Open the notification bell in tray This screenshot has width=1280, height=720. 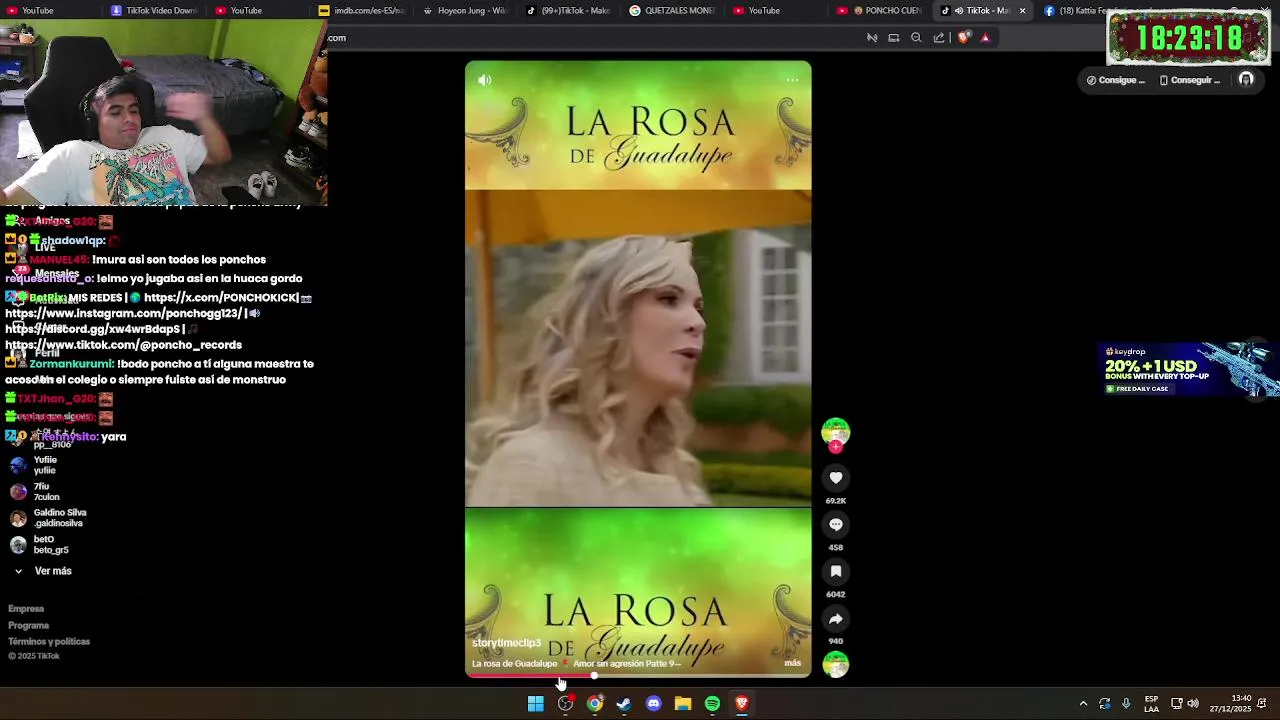click(1262, 704)
